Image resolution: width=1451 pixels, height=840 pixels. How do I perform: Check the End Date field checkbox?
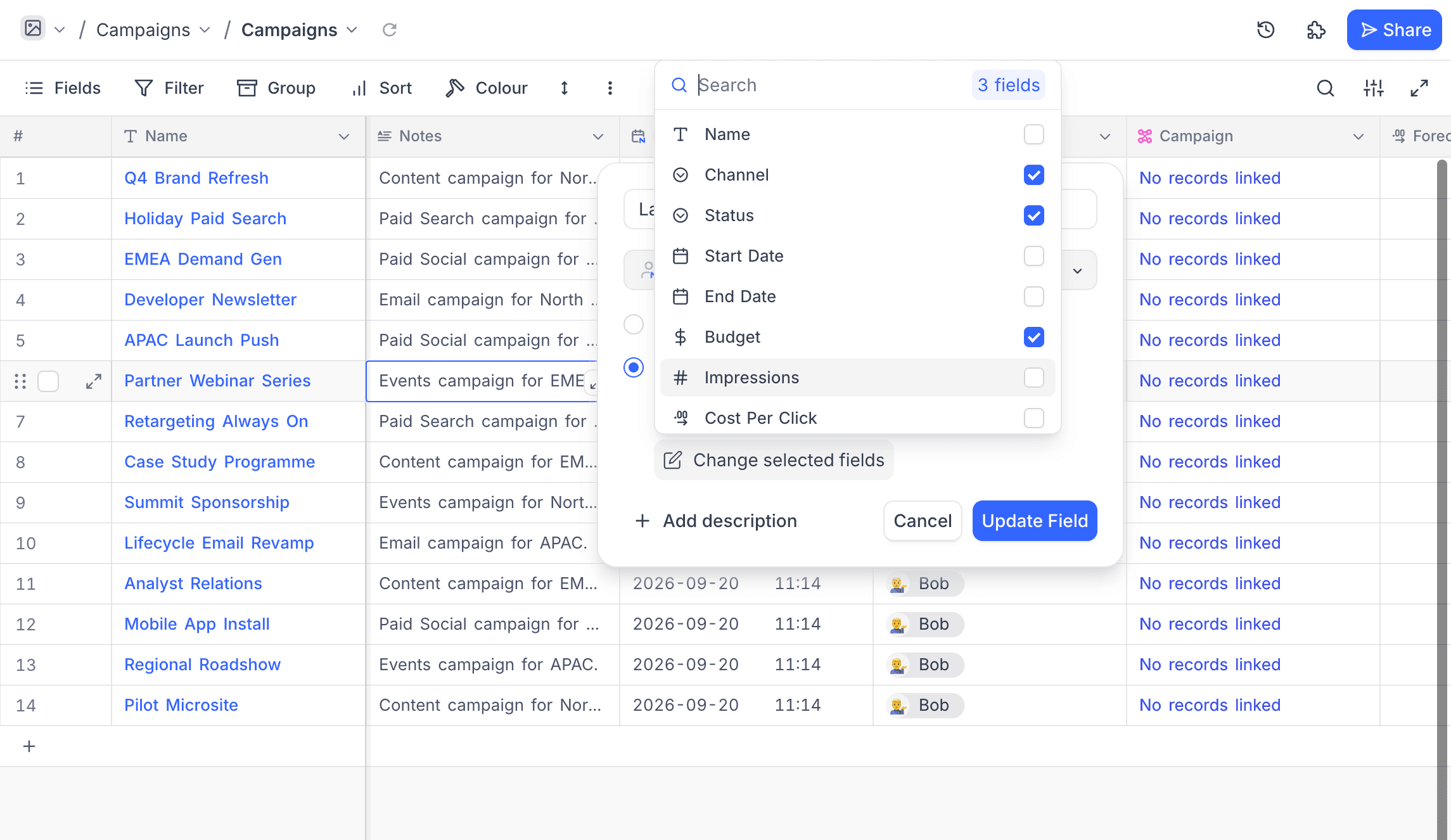coord(1034,296)
